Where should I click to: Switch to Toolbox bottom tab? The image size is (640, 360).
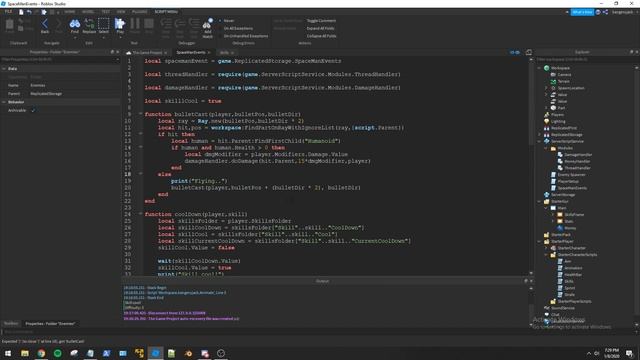[x=11, y=324]
